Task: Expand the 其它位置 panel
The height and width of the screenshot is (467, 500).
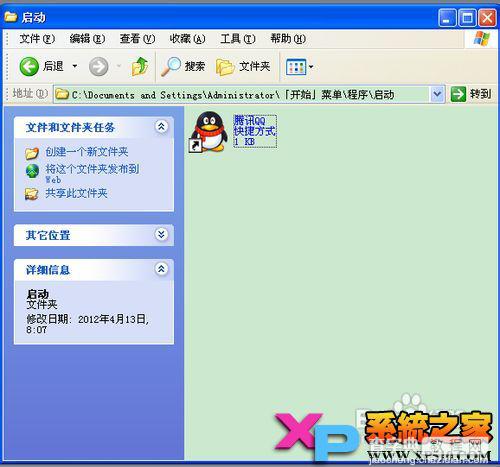Action: pos(161,235)
